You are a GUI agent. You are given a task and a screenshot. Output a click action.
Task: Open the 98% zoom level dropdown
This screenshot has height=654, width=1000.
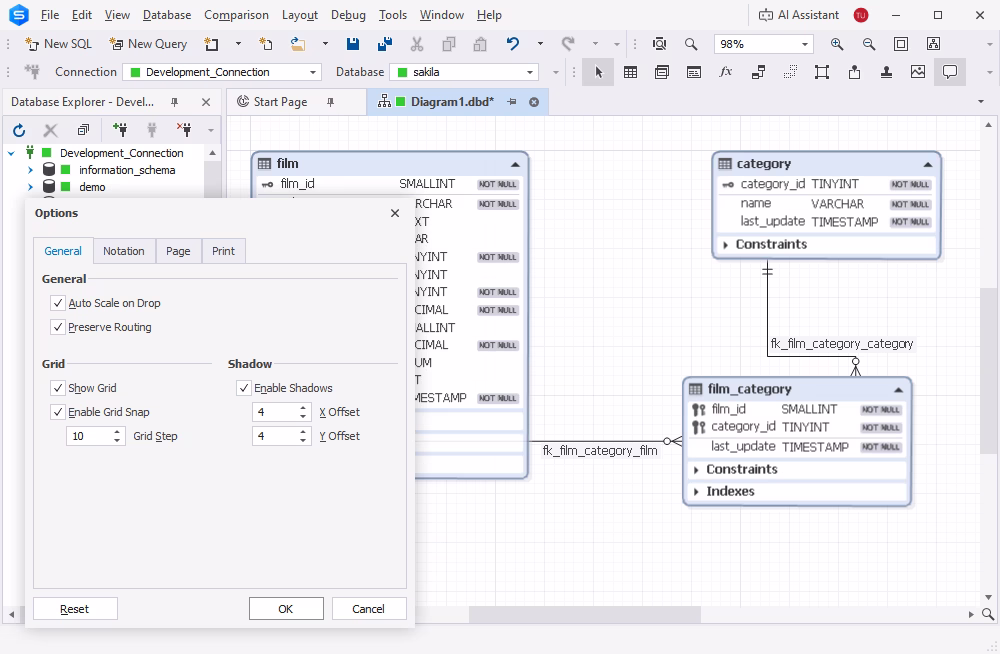click(805, 44)
